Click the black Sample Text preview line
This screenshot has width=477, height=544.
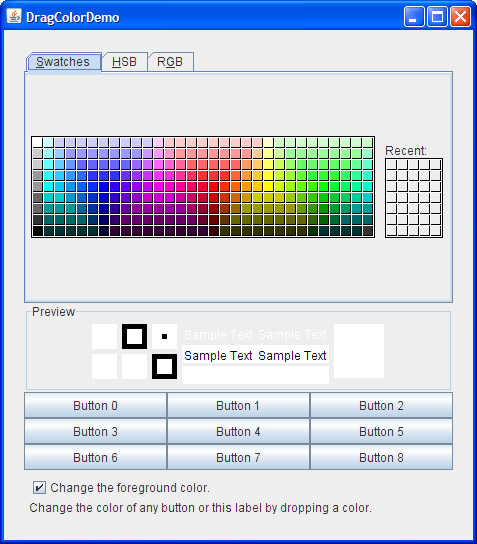255,356
